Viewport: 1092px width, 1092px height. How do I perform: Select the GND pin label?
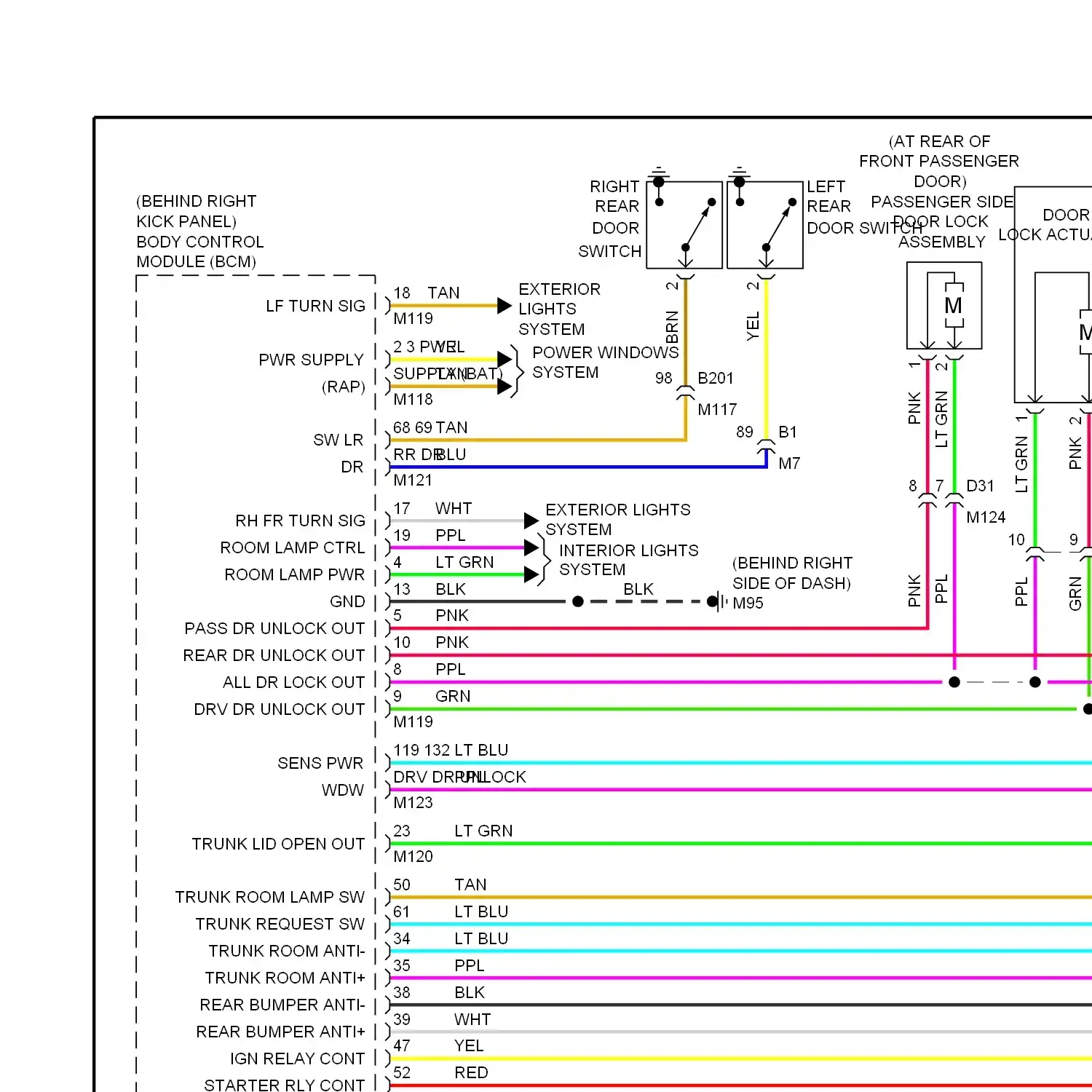(x=347, y=601)
